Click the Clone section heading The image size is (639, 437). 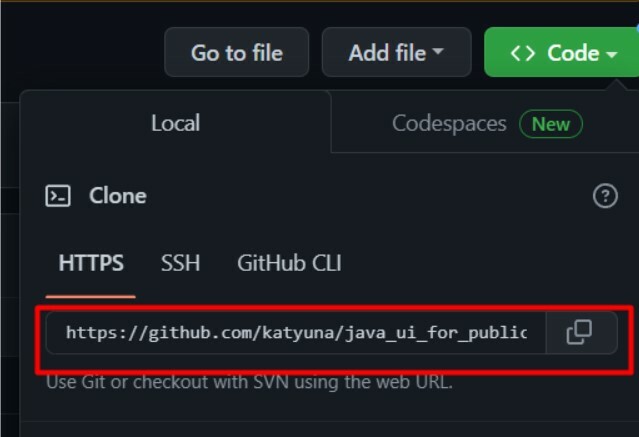[x=118, y=196]
